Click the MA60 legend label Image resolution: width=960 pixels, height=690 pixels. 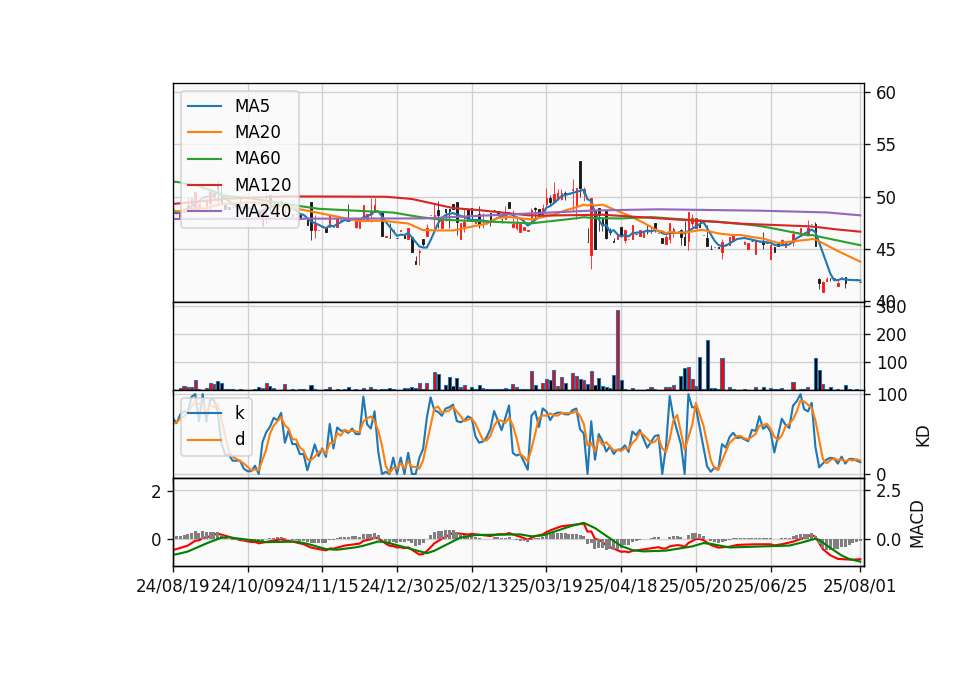tap(257, 159)
